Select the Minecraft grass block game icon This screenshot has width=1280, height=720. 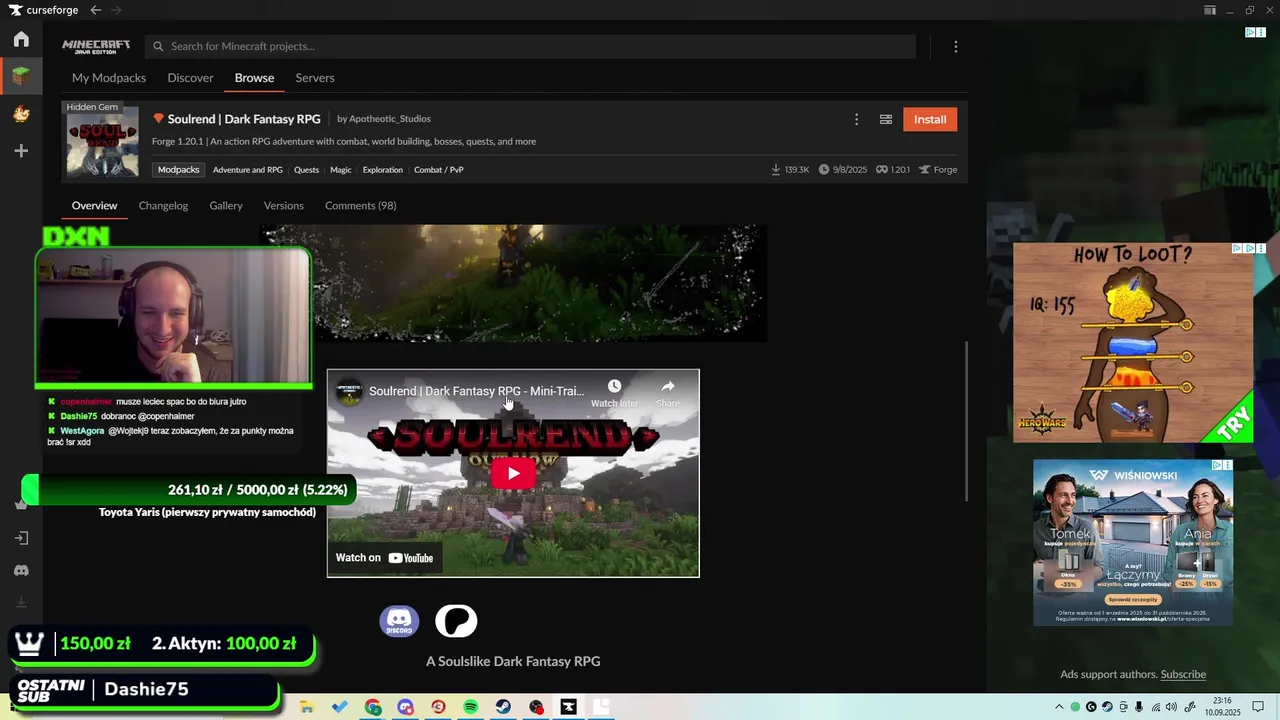pyautogui.click(x=21, y=76)
